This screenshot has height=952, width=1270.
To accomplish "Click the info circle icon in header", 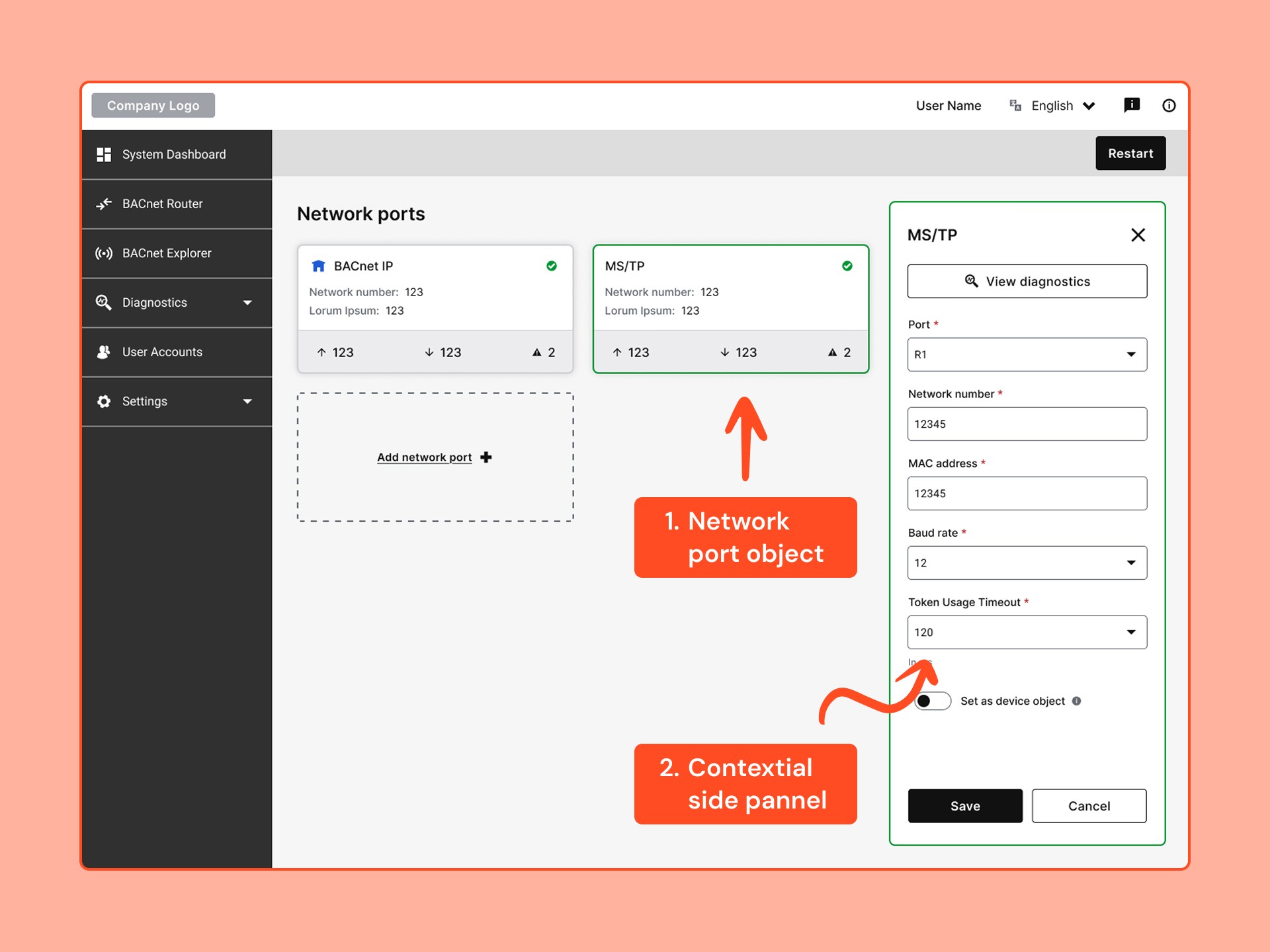I will tap(1169, 106).
